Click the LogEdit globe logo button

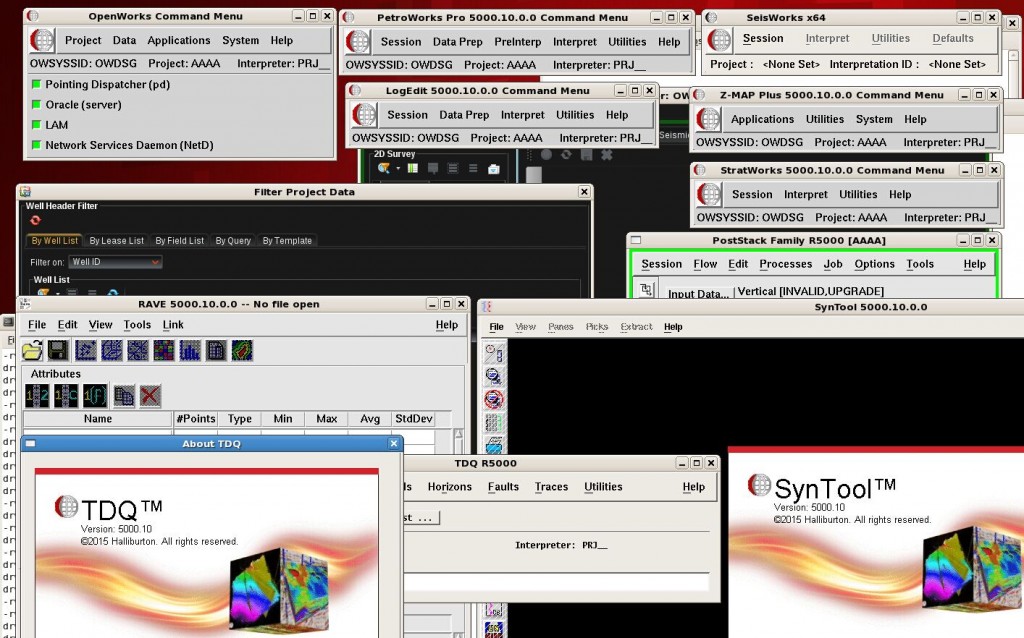click(364, 115)
